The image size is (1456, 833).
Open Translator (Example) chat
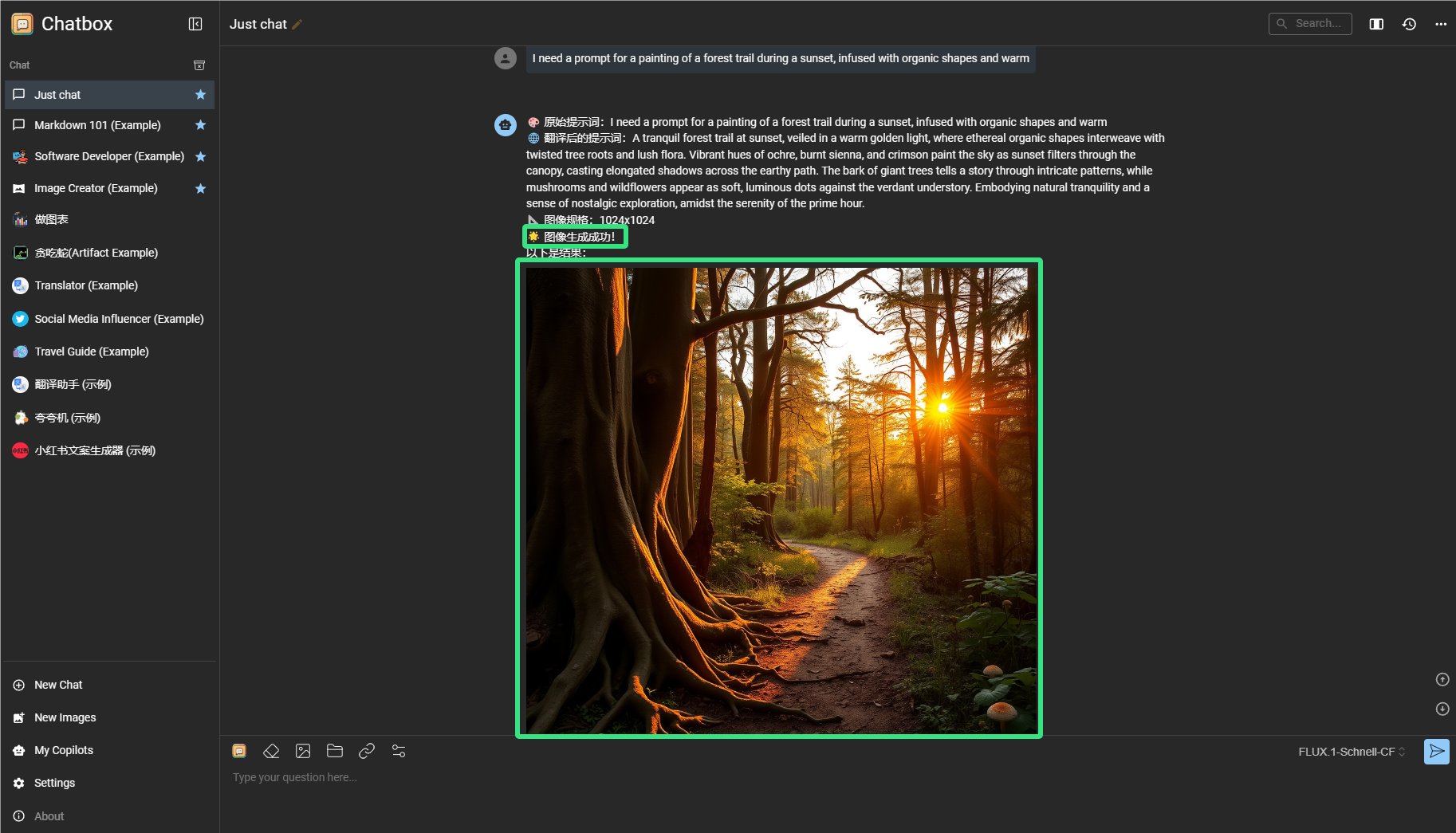(x=109, y=285)
